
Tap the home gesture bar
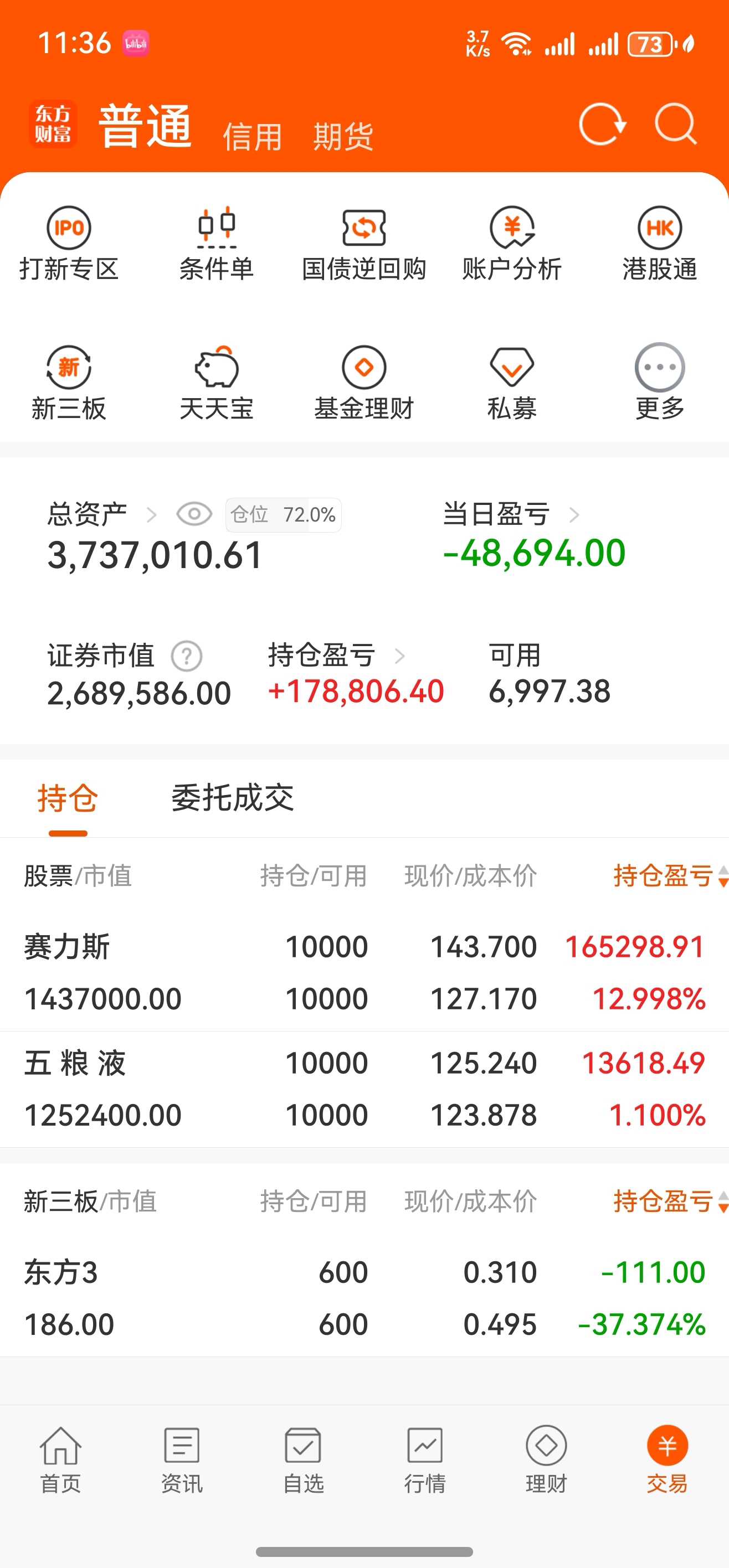tap(364, 1551)
